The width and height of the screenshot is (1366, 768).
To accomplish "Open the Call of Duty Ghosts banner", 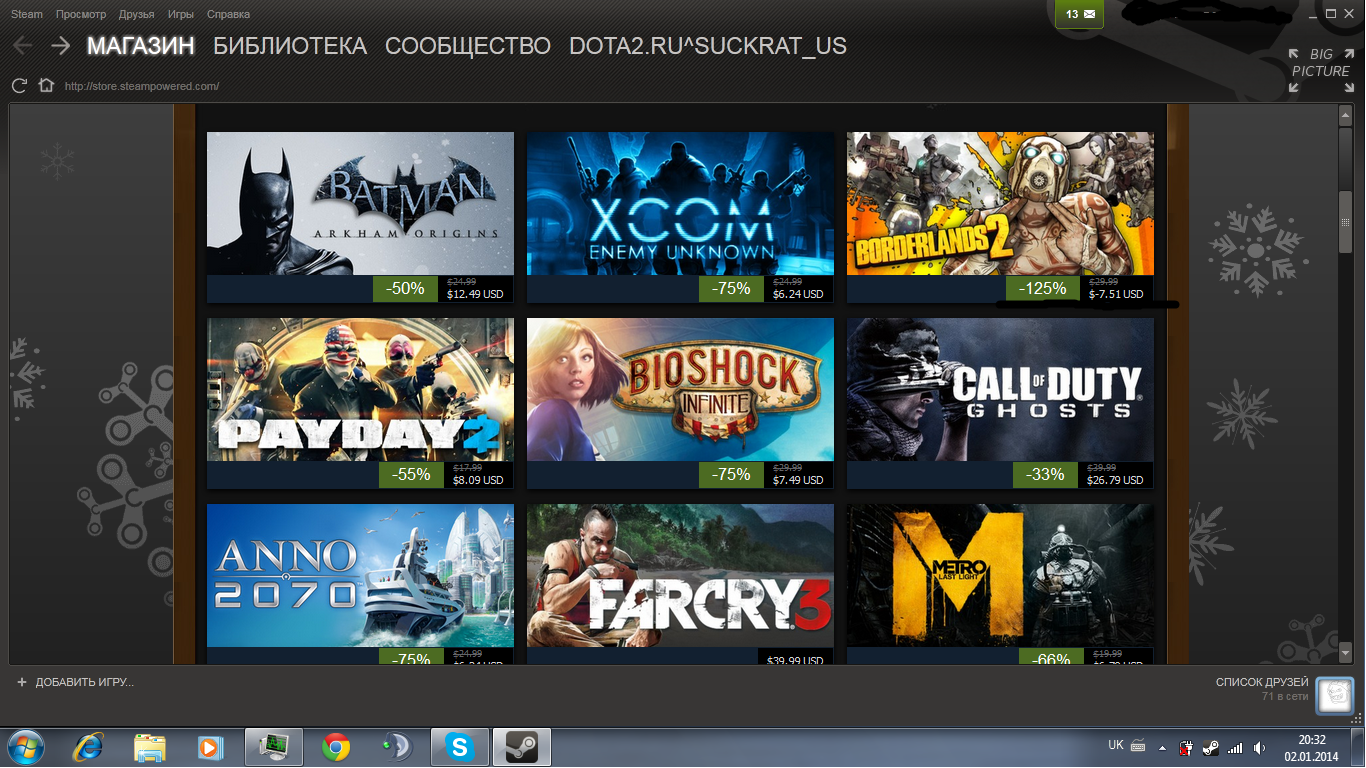I will point(1000,390).
